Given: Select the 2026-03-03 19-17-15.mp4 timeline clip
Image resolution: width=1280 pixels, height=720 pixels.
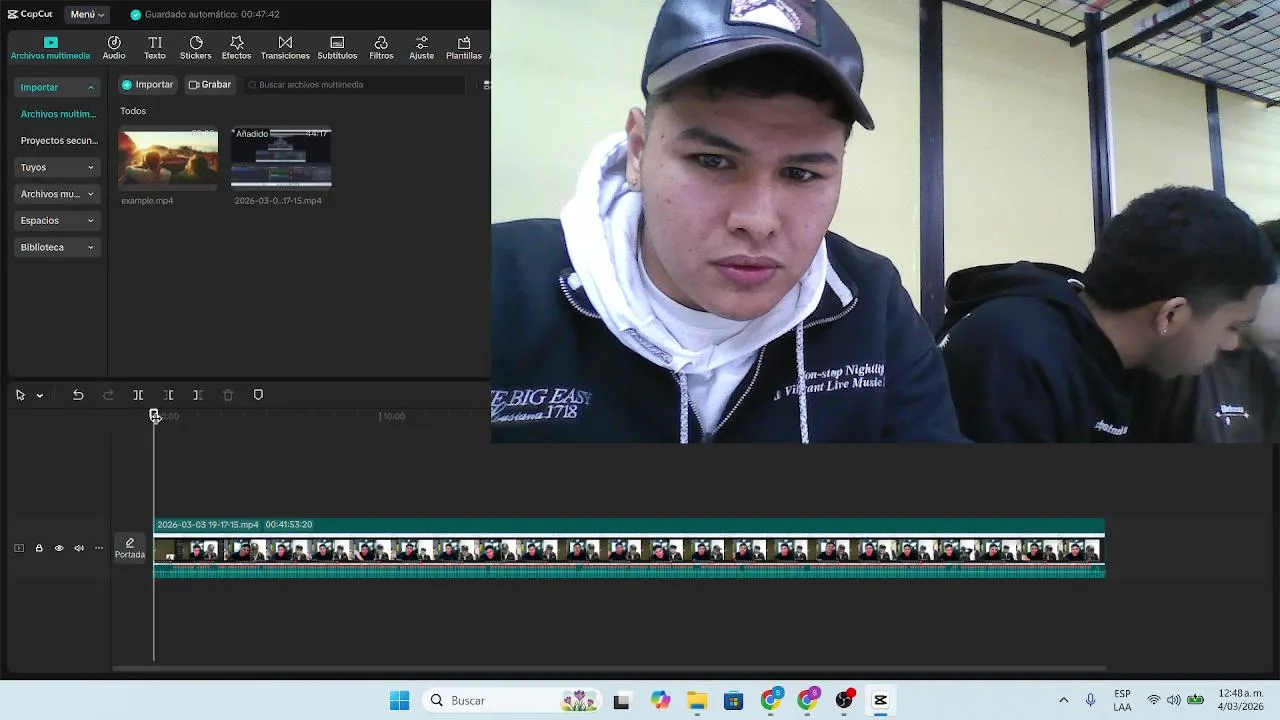Looking at the screenshot, I should coord(629,548).
